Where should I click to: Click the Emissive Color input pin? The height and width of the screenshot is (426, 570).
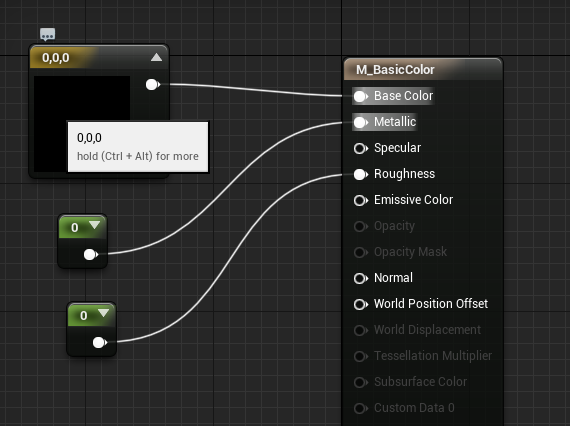(x=361, y=200)
